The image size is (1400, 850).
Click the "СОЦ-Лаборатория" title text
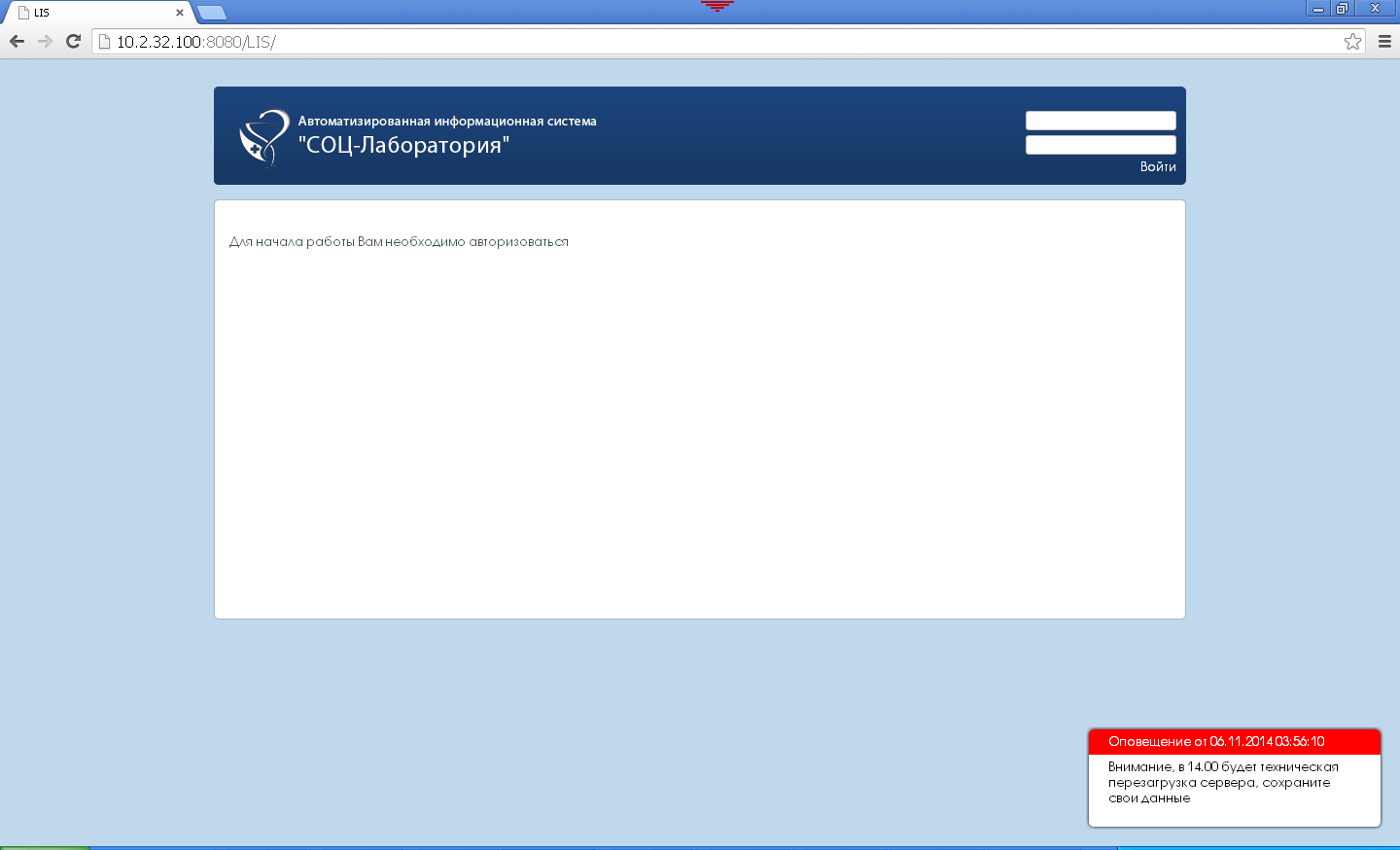coord(403,145)
